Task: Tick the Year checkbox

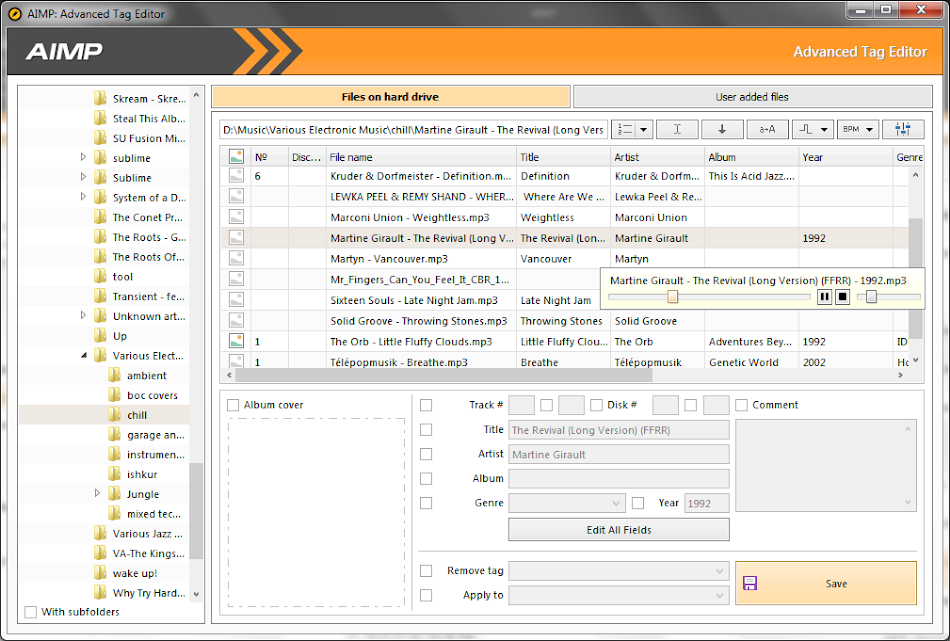Action: pos(638,503)
